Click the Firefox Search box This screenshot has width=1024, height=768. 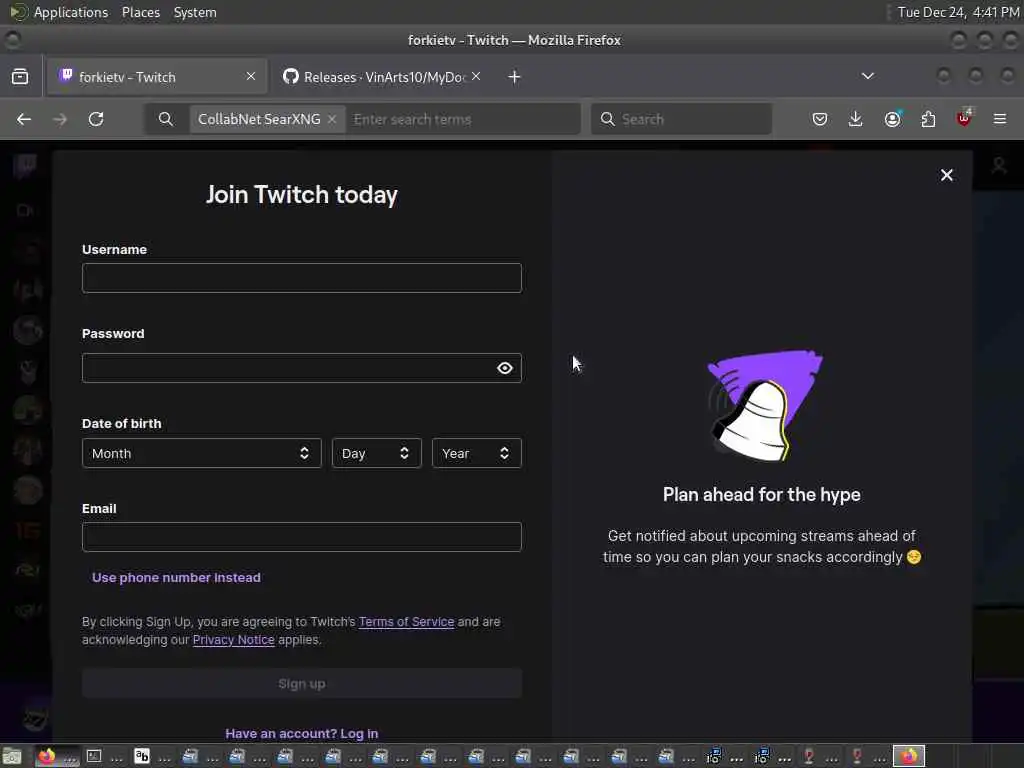pos(681,120)
